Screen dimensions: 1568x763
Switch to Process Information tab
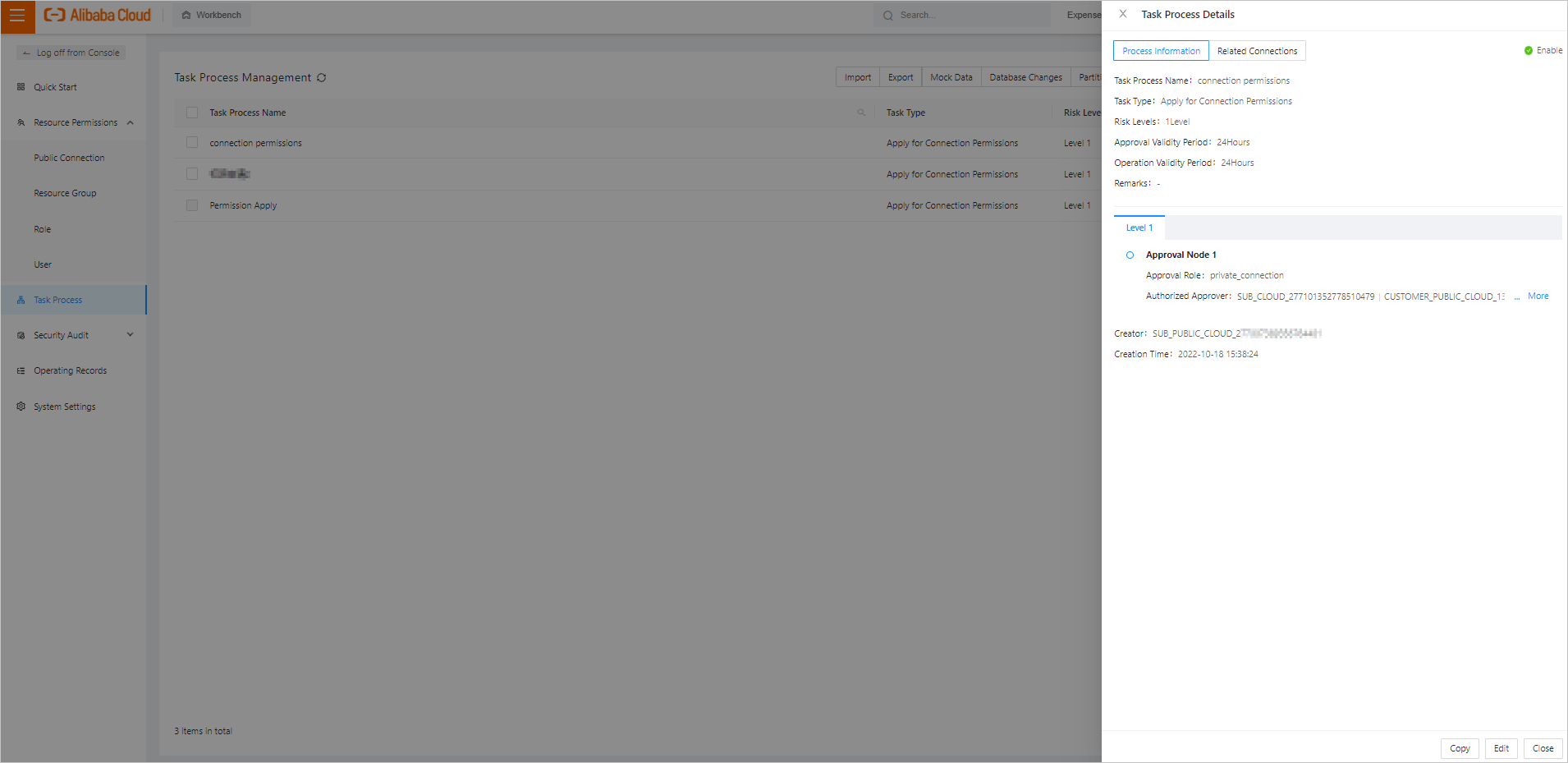1161,51
